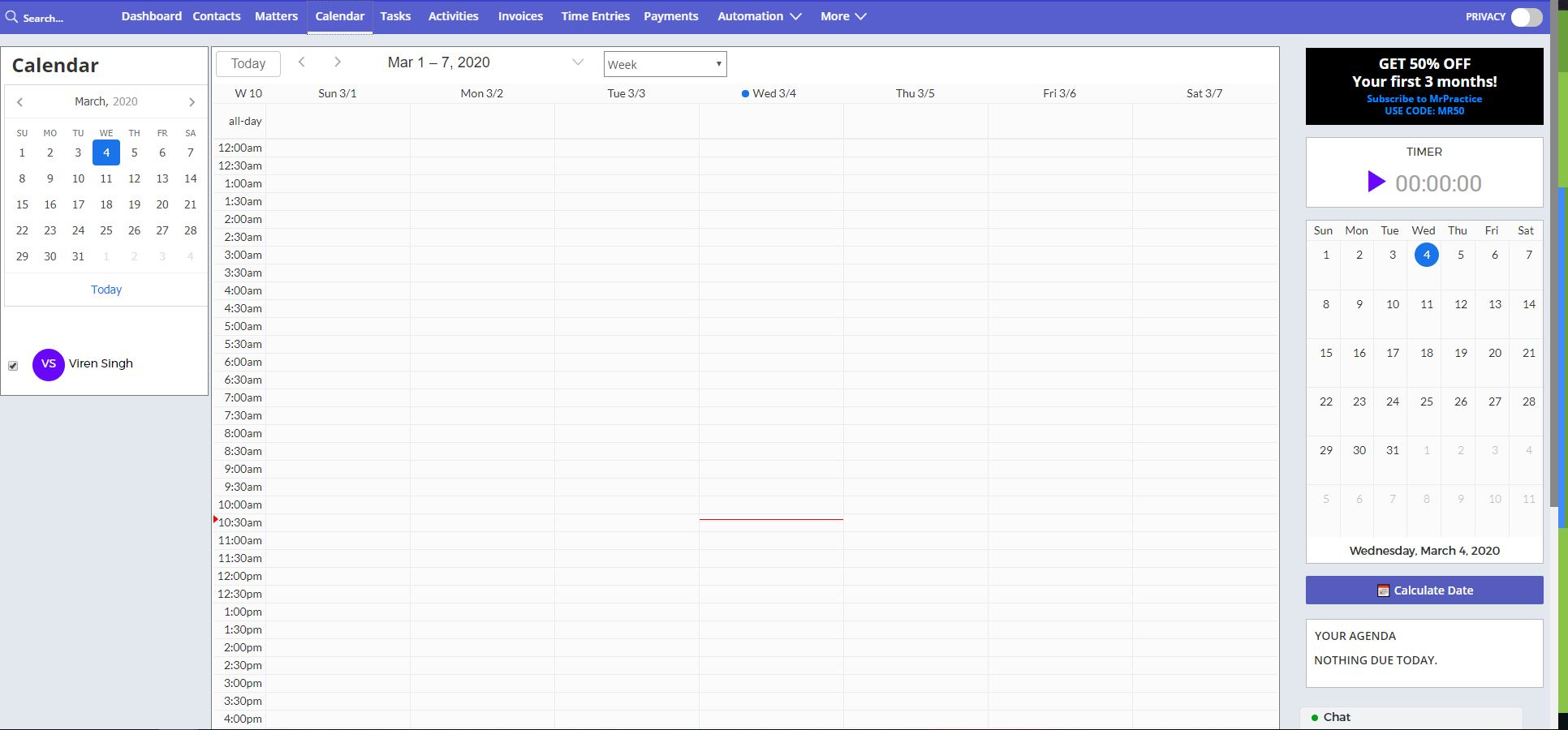Open the Tasks tab

395,16
